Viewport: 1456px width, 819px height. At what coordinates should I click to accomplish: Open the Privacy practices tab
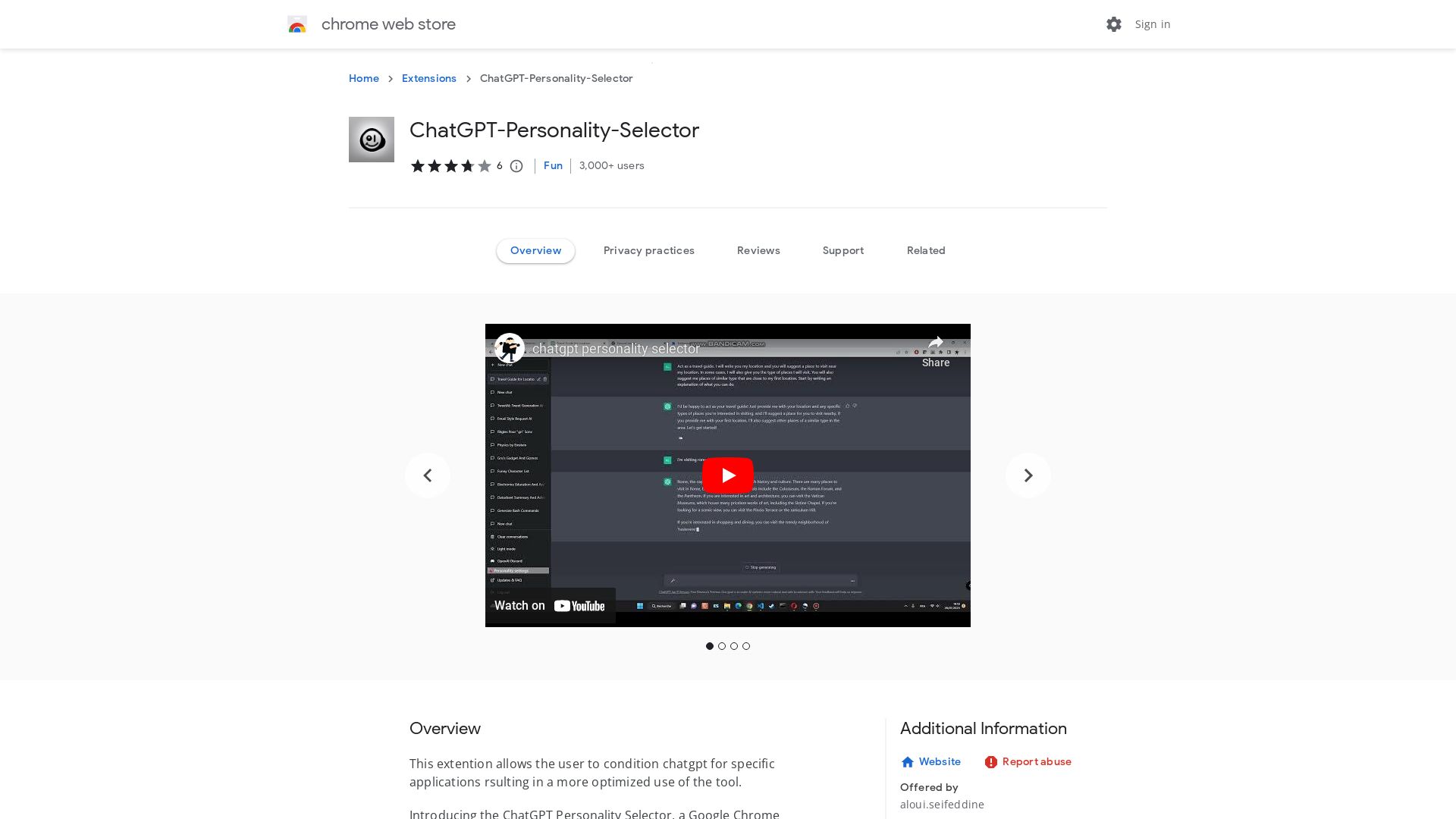click(x=649, y=250)
